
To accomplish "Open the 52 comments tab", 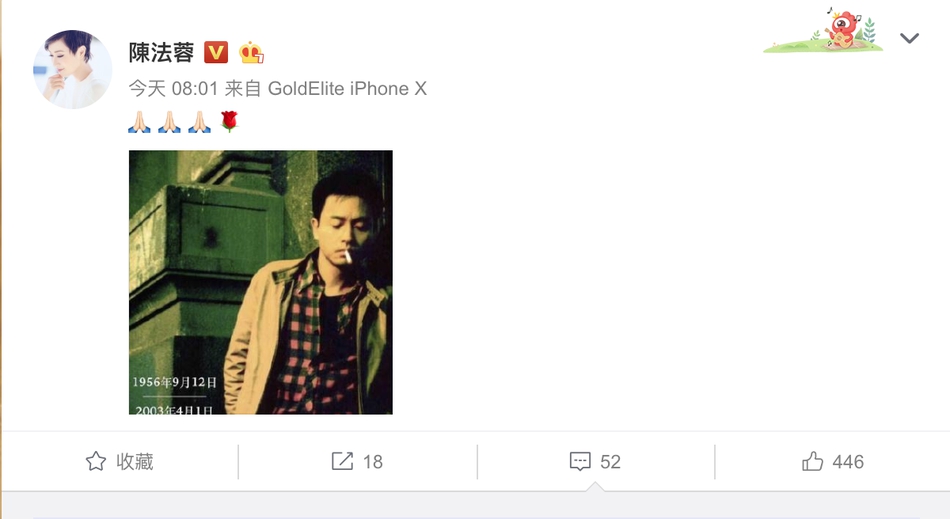I will pos(596,461).
